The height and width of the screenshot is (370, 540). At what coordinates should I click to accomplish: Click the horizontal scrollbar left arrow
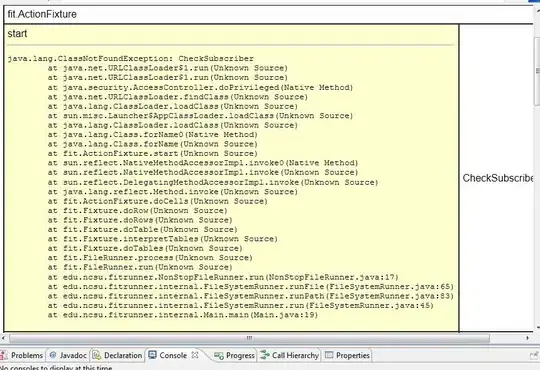tap(3, 338)
